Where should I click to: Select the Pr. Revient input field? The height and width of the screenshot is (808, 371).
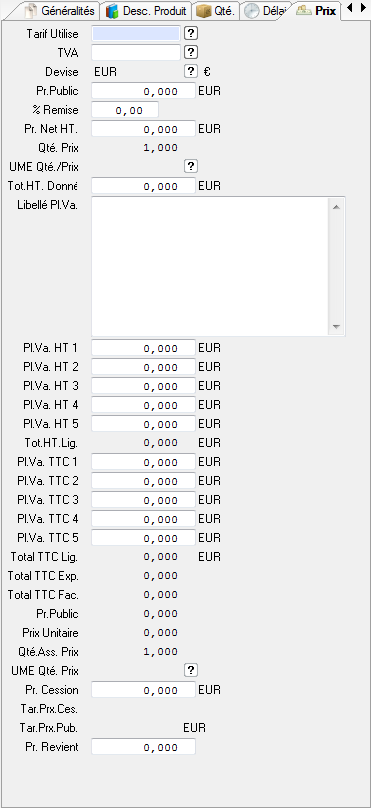pyautogui.click(x=144, y=747)
